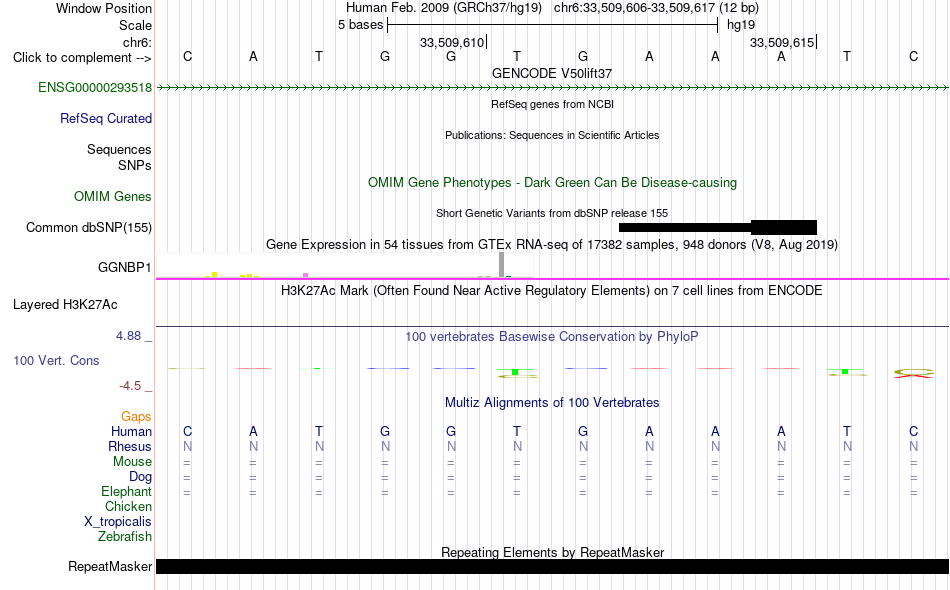The height and width of the screenshot is (590, 950).
Task: Click the tall grey bar in GGNBP1 expression chart
Action: point(501,265)
